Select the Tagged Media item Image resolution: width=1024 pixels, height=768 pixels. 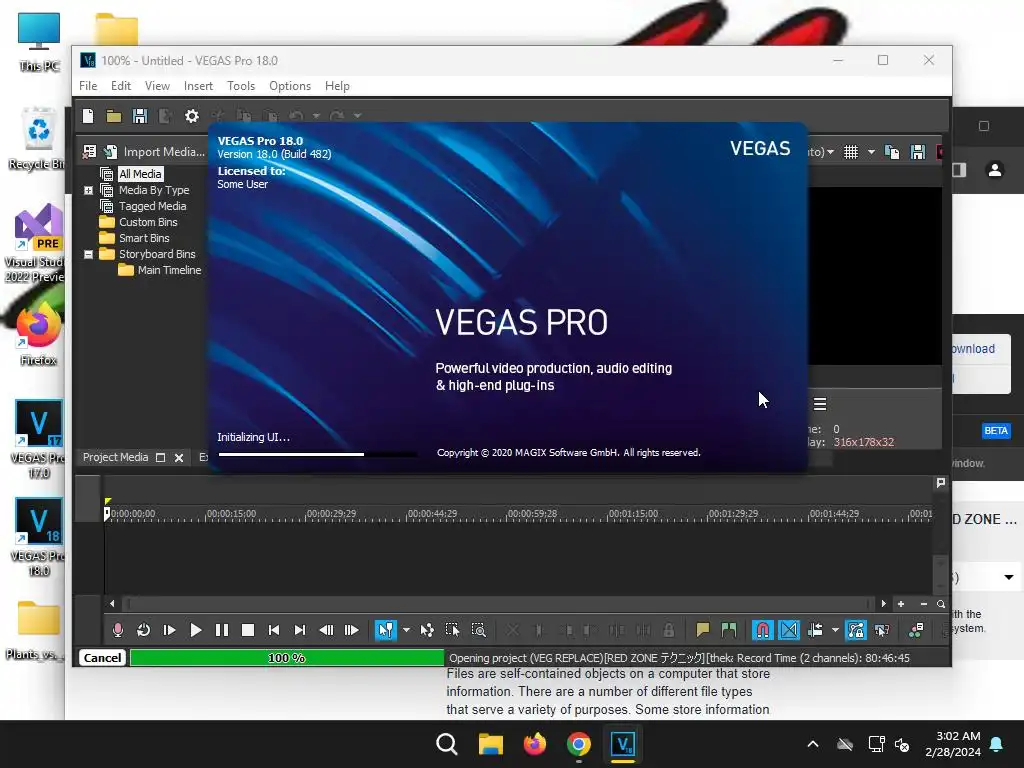point(152,206)
